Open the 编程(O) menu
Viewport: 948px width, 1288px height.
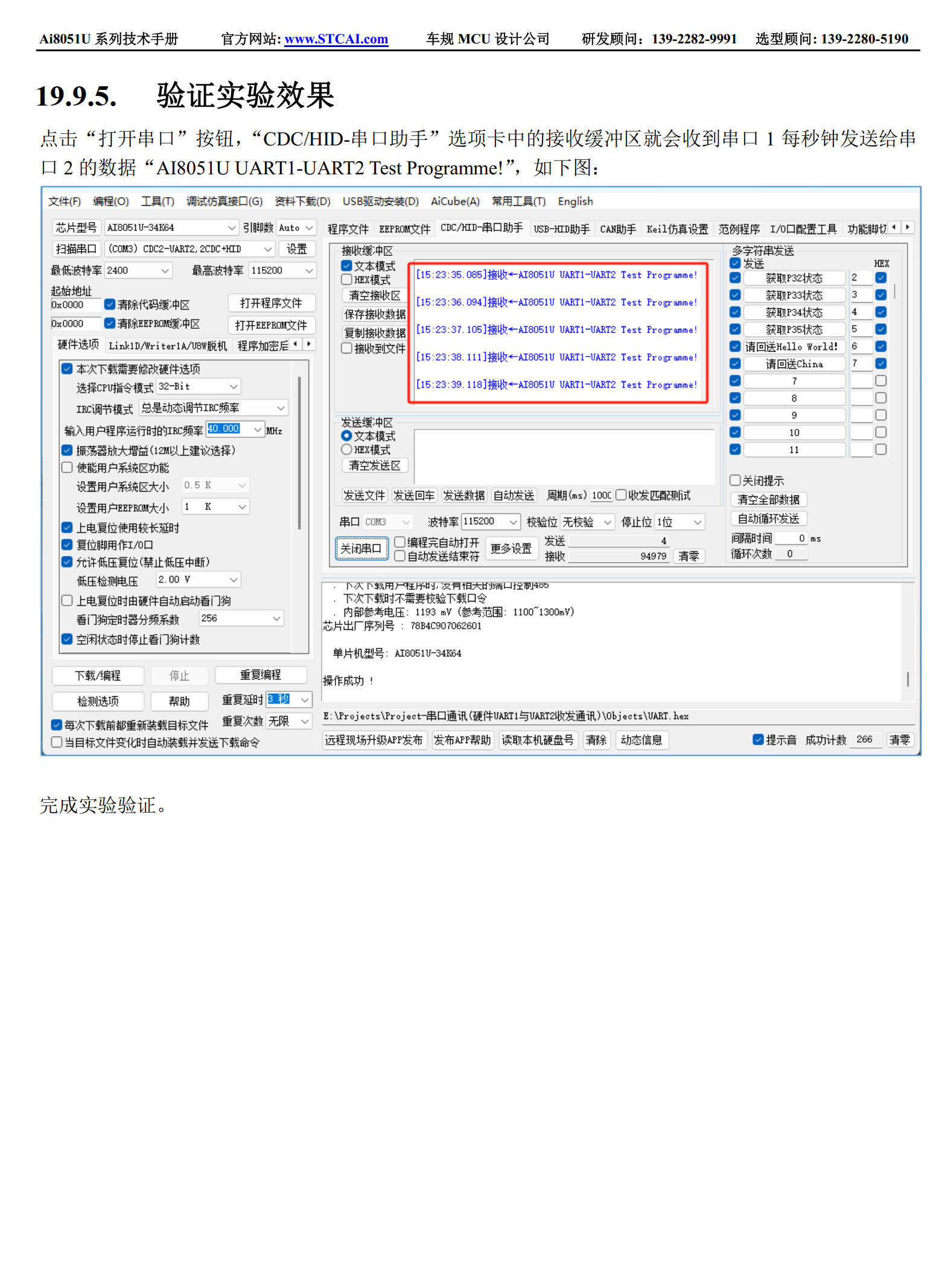pos(111,201)
